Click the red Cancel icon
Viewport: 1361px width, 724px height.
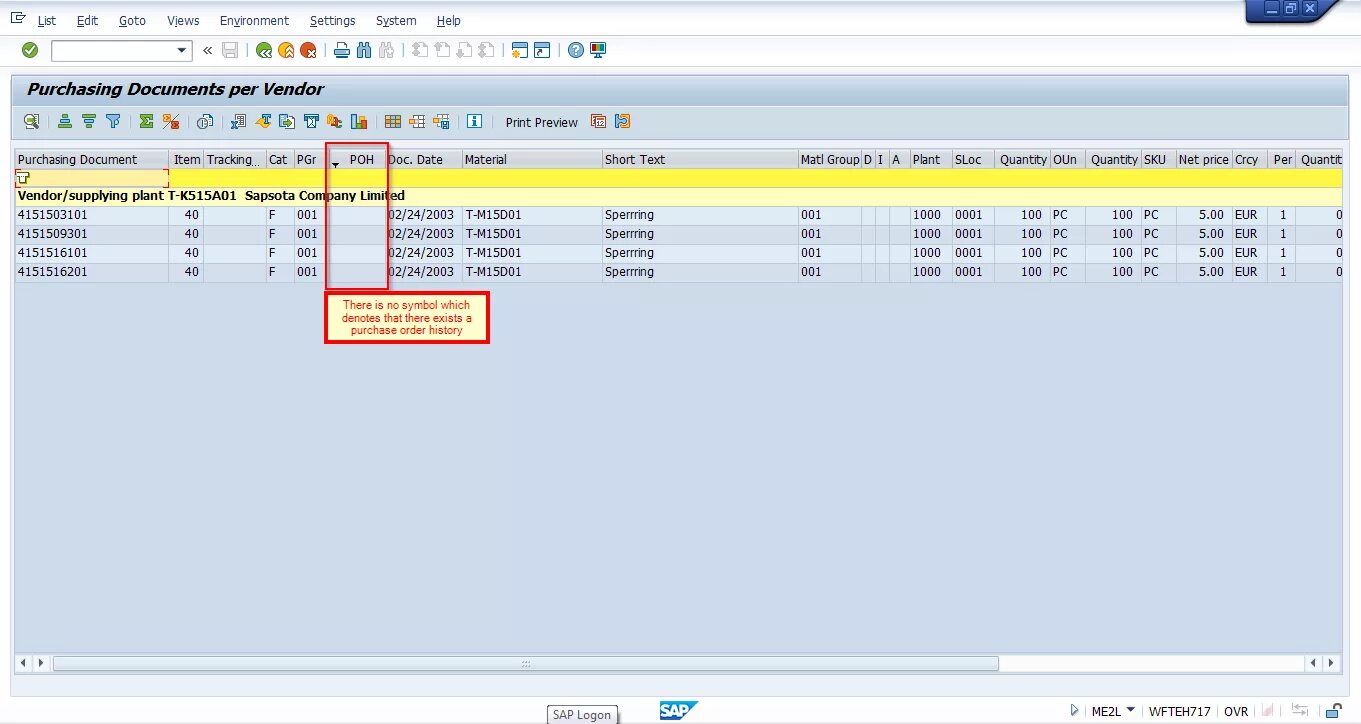(308, 50)
